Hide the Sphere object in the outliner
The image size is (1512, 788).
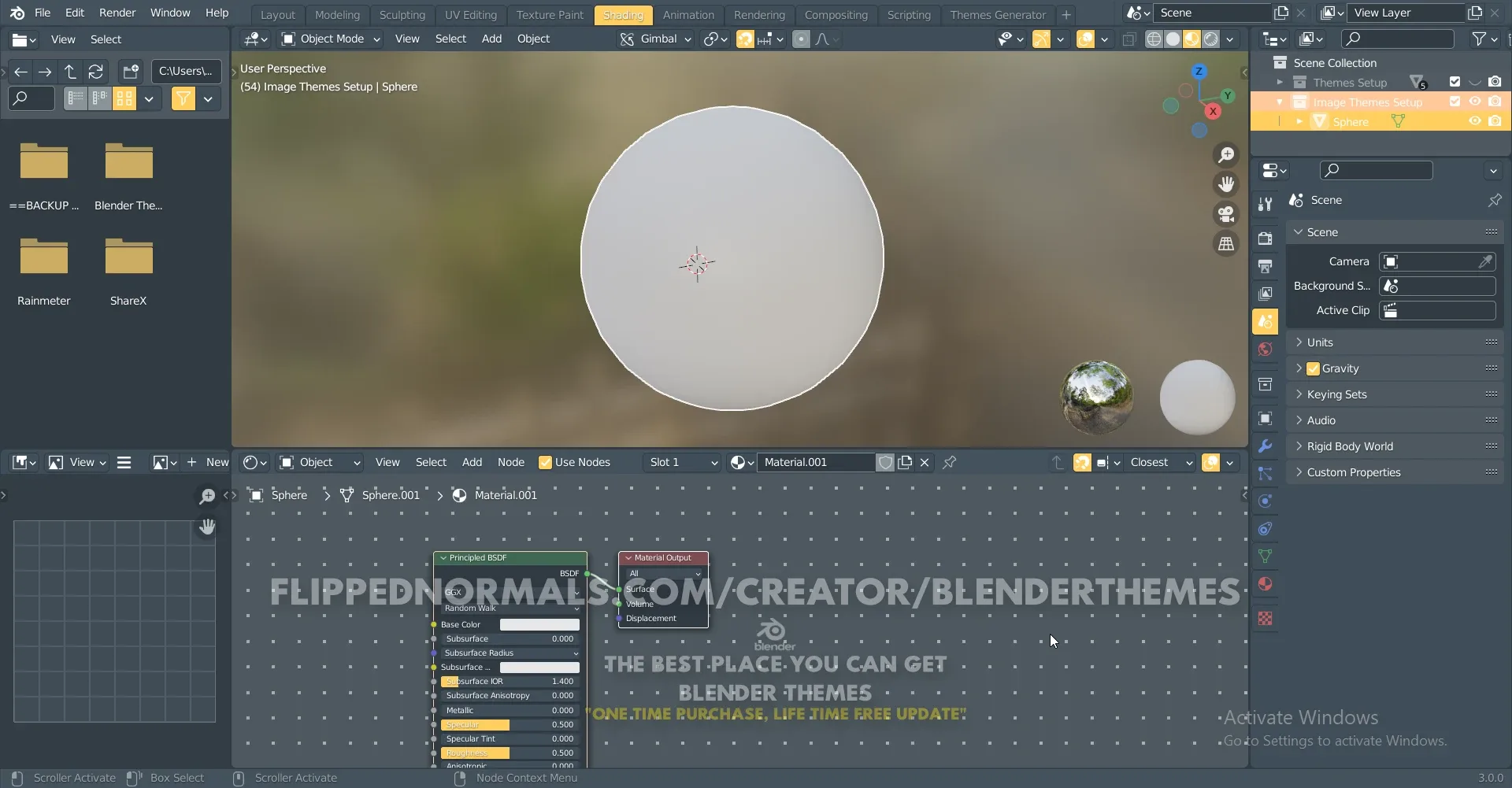point(1476,121)
